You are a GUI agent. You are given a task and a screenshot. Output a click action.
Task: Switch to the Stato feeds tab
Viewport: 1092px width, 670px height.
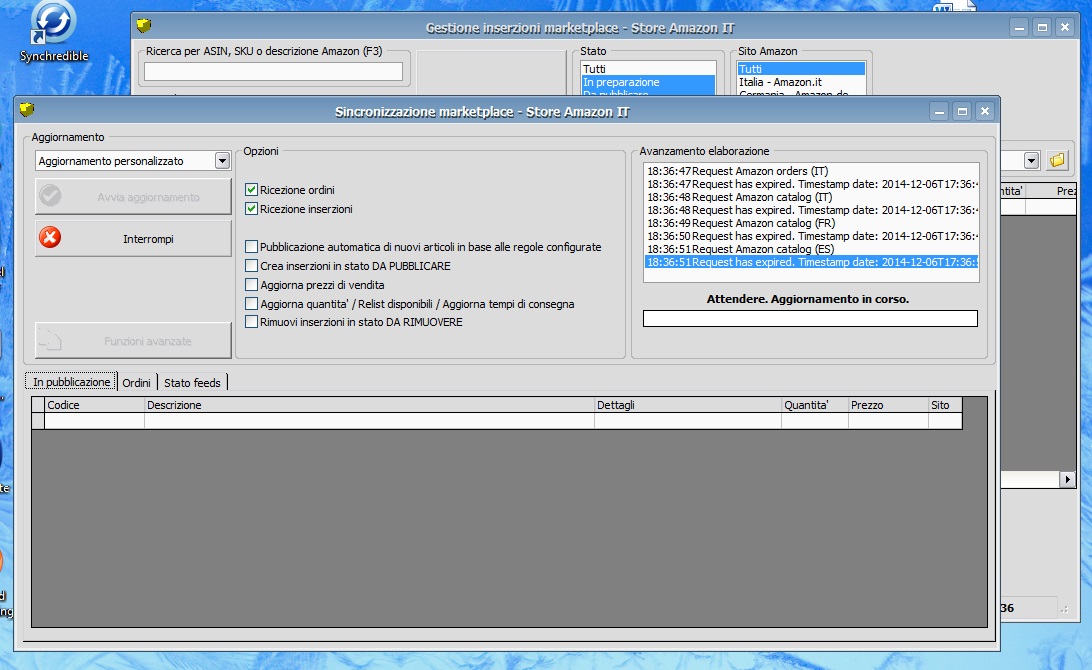[x=192, y=383]
